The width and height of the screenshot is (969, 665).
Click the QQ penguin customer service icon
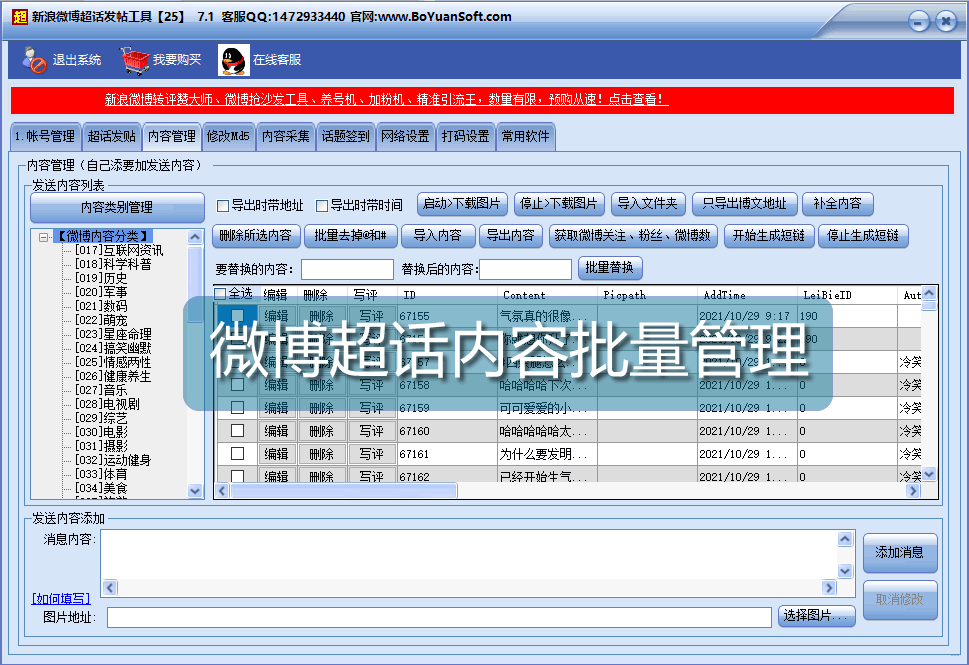[234, 60]
